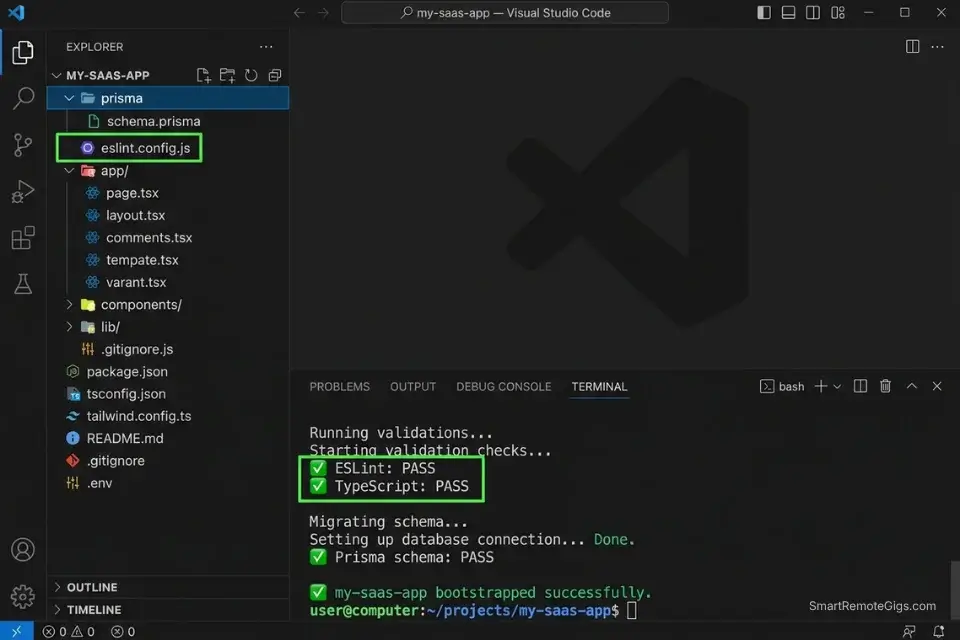Show errors and warnings count in status bar

pos(69,631)
